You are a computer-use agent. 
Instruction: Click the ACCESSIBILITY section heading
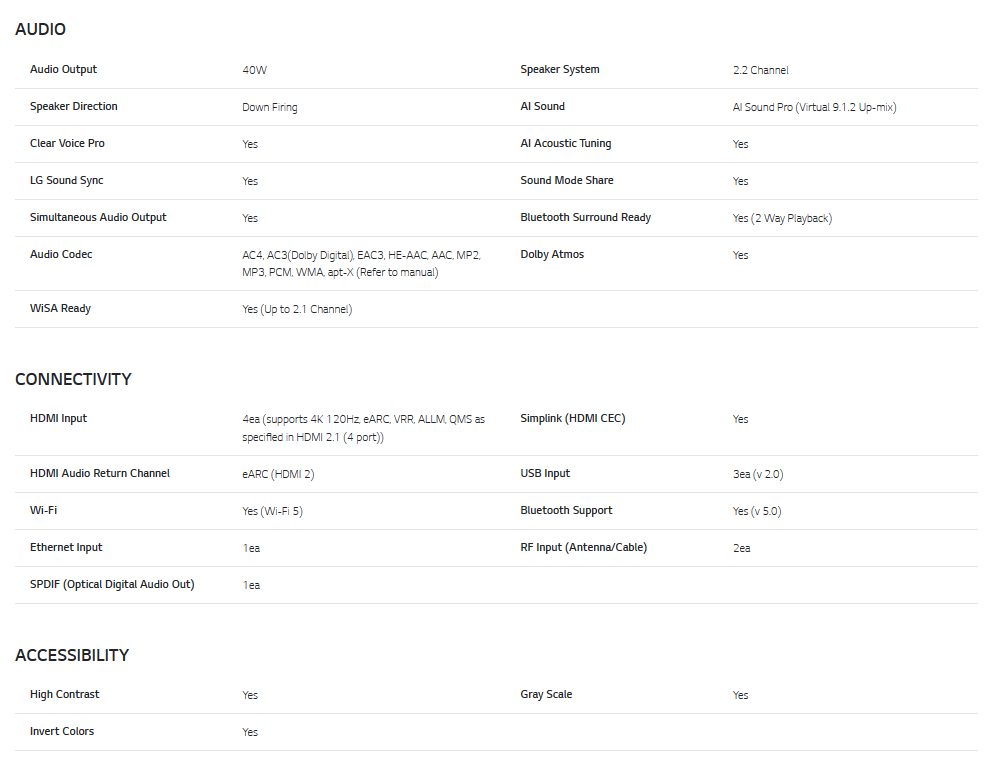coord(72,656)
